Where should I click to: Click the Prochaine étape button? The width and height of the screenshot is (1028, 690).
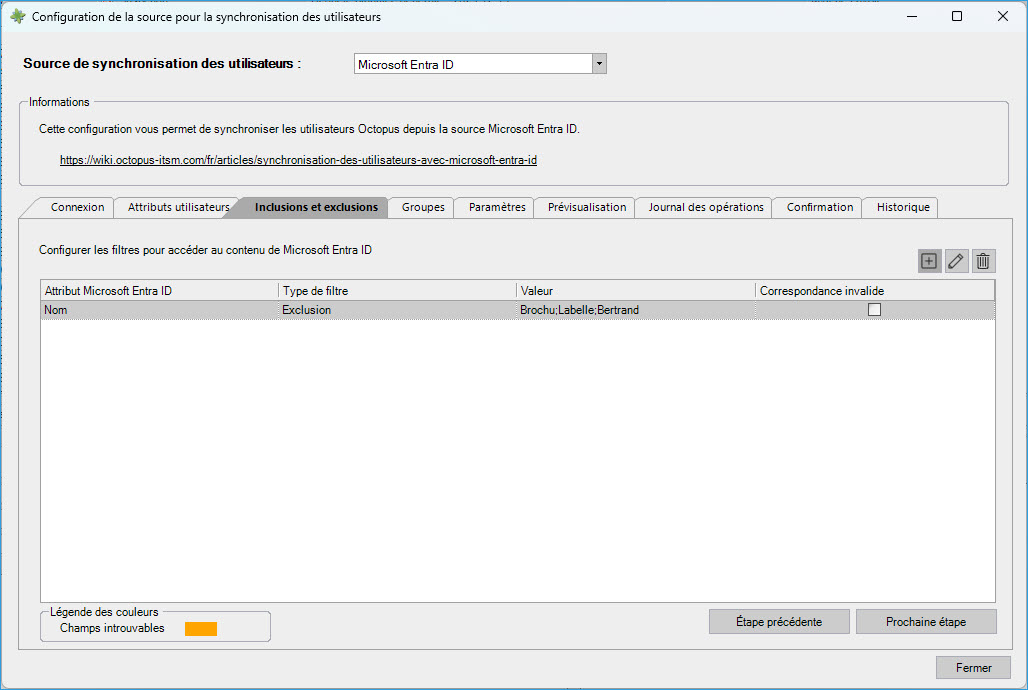pyautogui.click(x=925, y=621)
